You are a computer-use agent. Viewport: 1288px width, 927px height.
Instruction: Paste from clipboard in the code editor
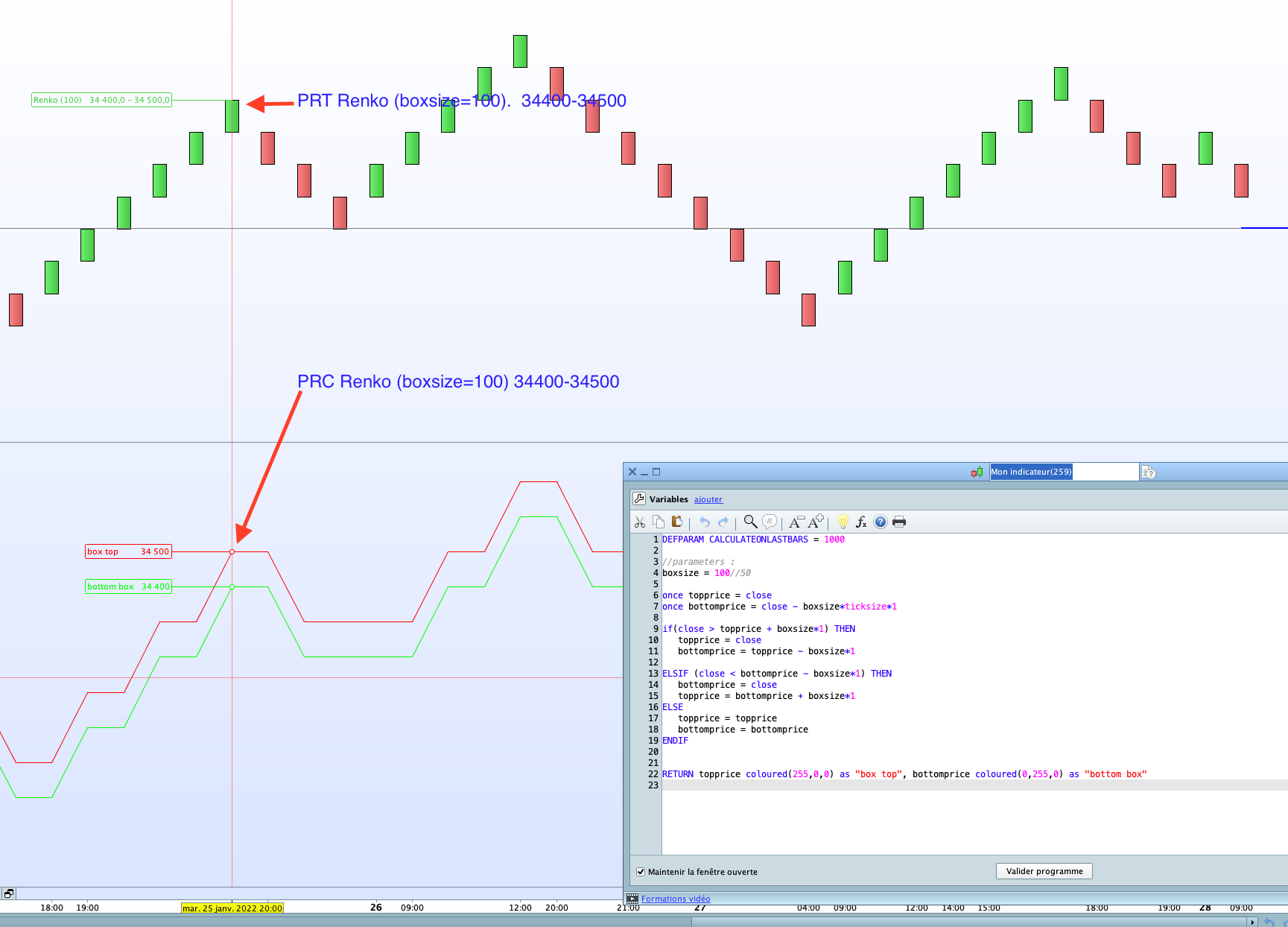coord(676,522)
